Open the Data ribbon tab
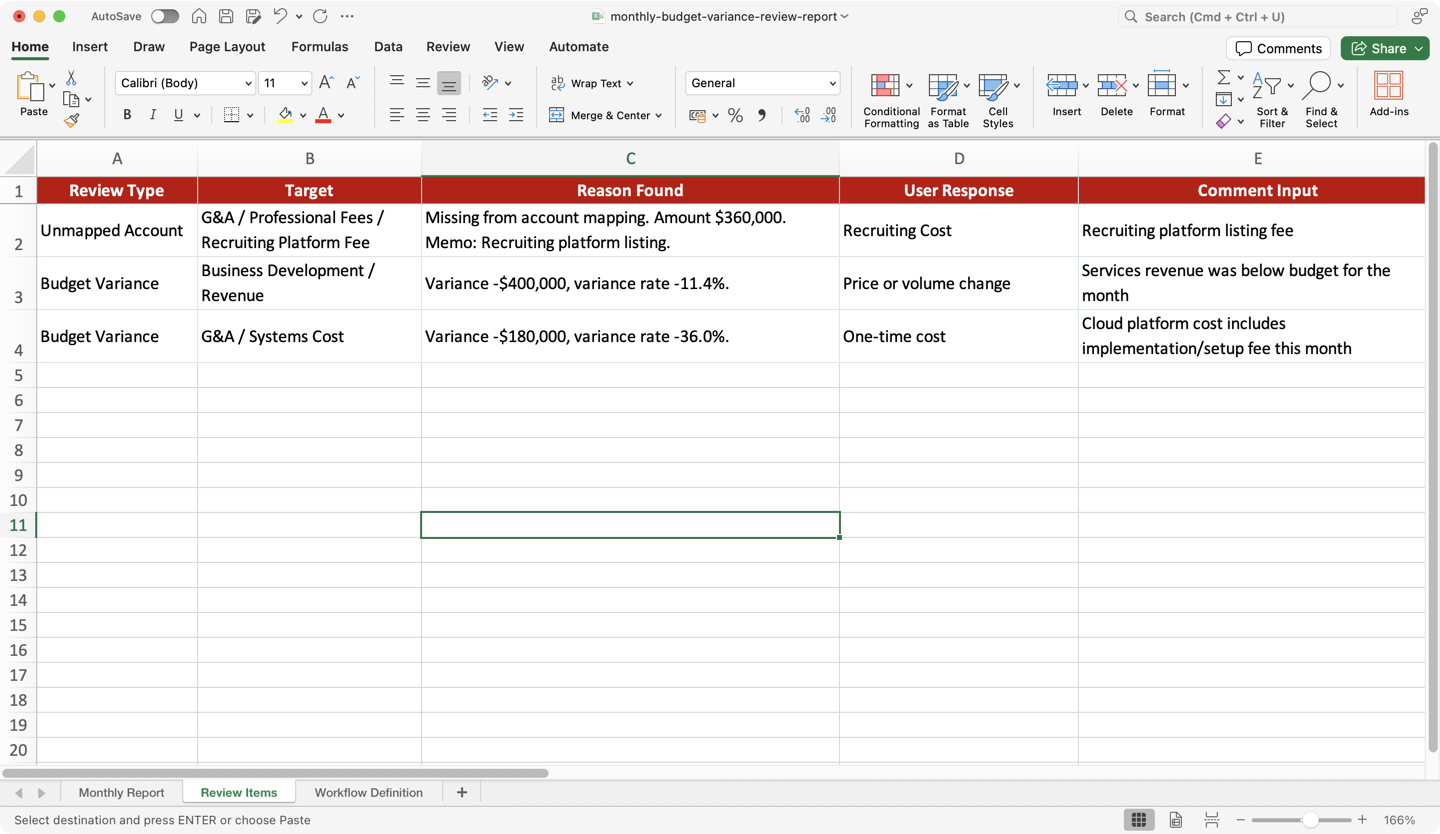This screenshot has width=1440, height=834. [x=388, y=47]
